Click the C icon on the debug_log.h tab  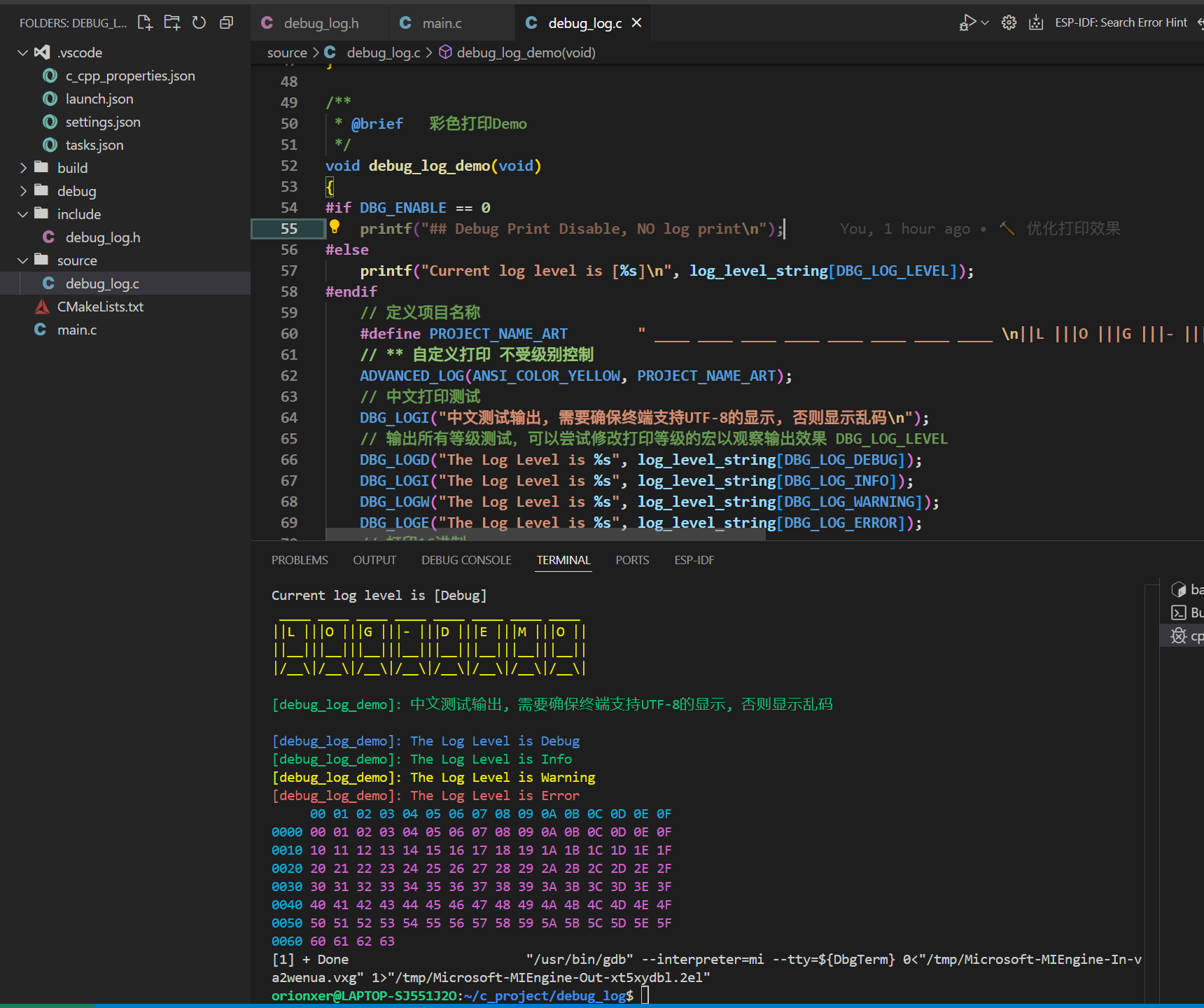coord(267,23)
